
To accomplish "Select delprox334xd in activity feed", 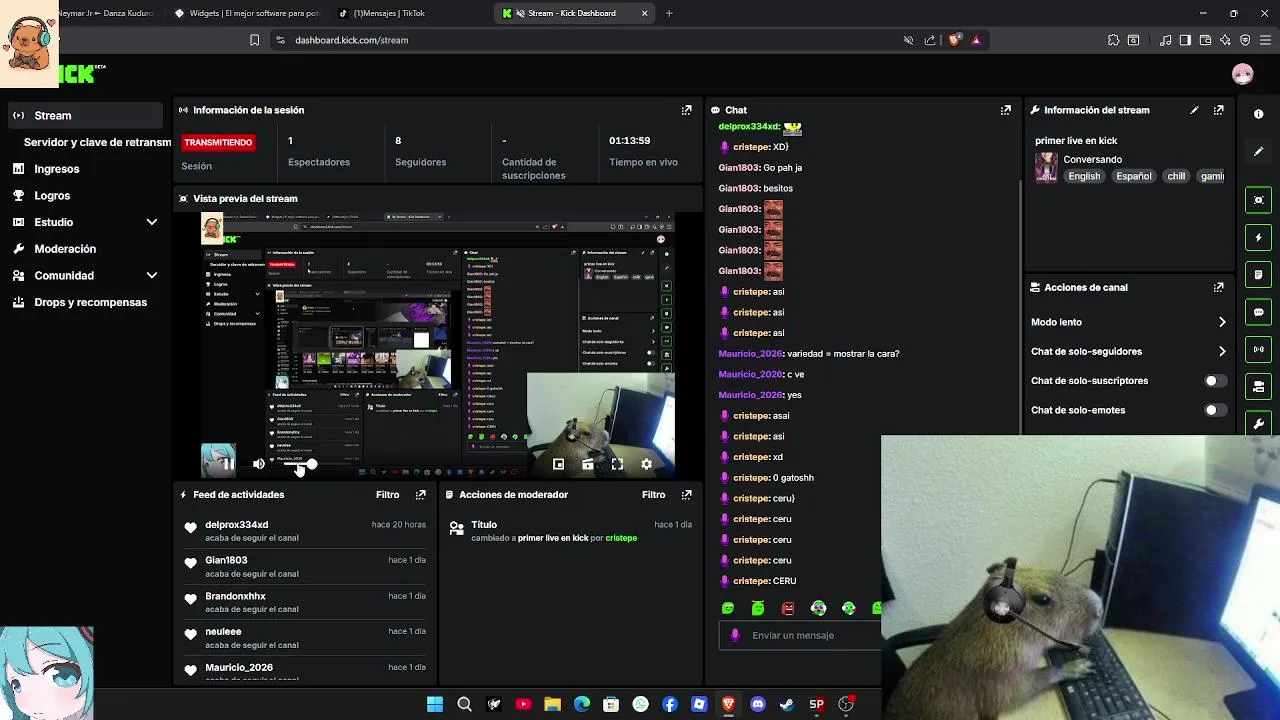I will [237, 524].
